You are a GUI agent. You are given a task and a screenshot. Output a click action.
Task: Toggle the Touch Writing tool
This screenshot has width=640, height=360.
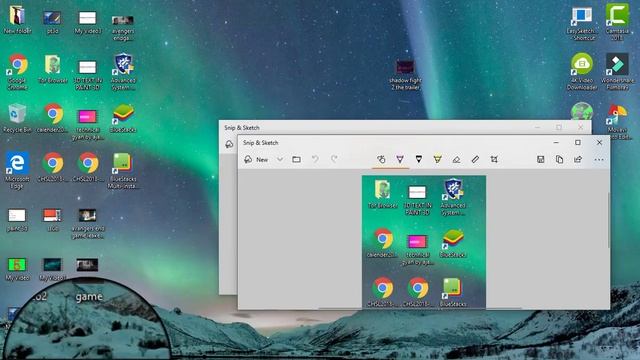tap(381, 159)
